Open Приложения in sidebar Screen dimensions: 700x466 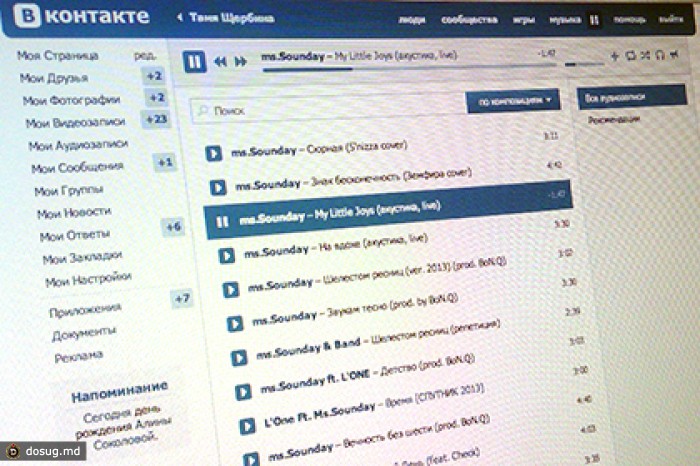[85, 310]
